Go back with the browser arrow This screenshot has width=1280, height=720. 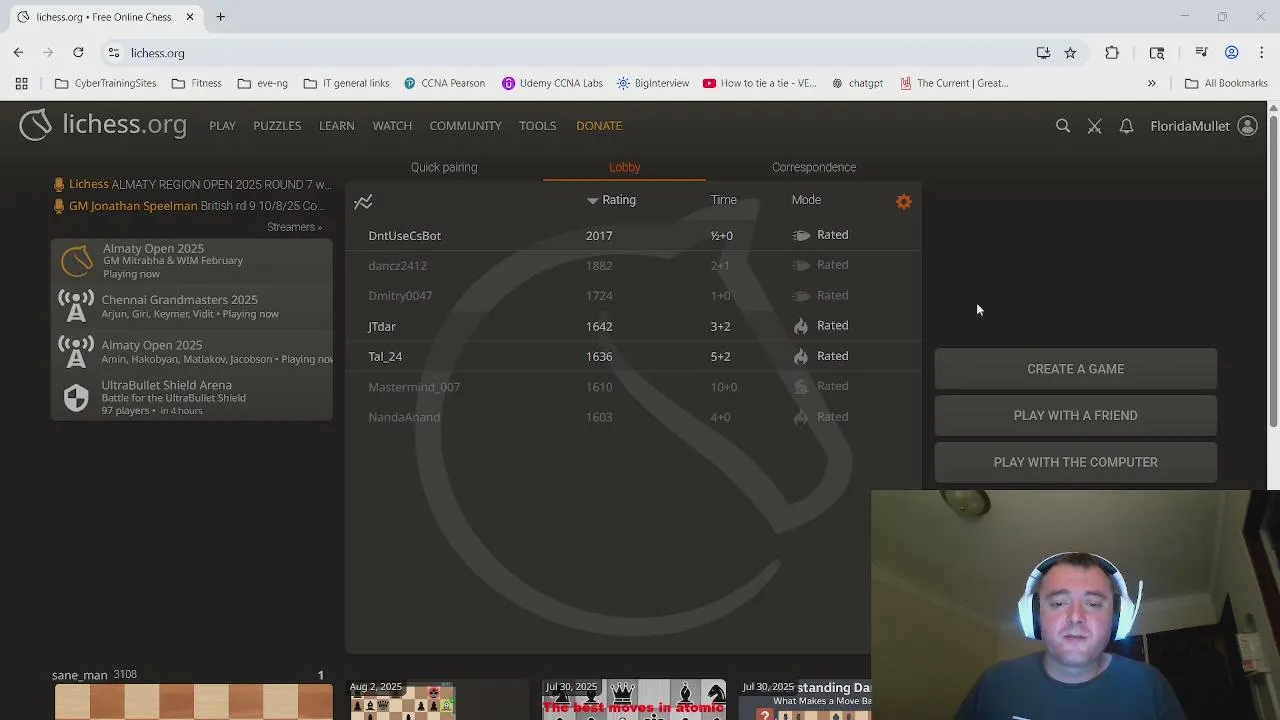pos(18,53)
